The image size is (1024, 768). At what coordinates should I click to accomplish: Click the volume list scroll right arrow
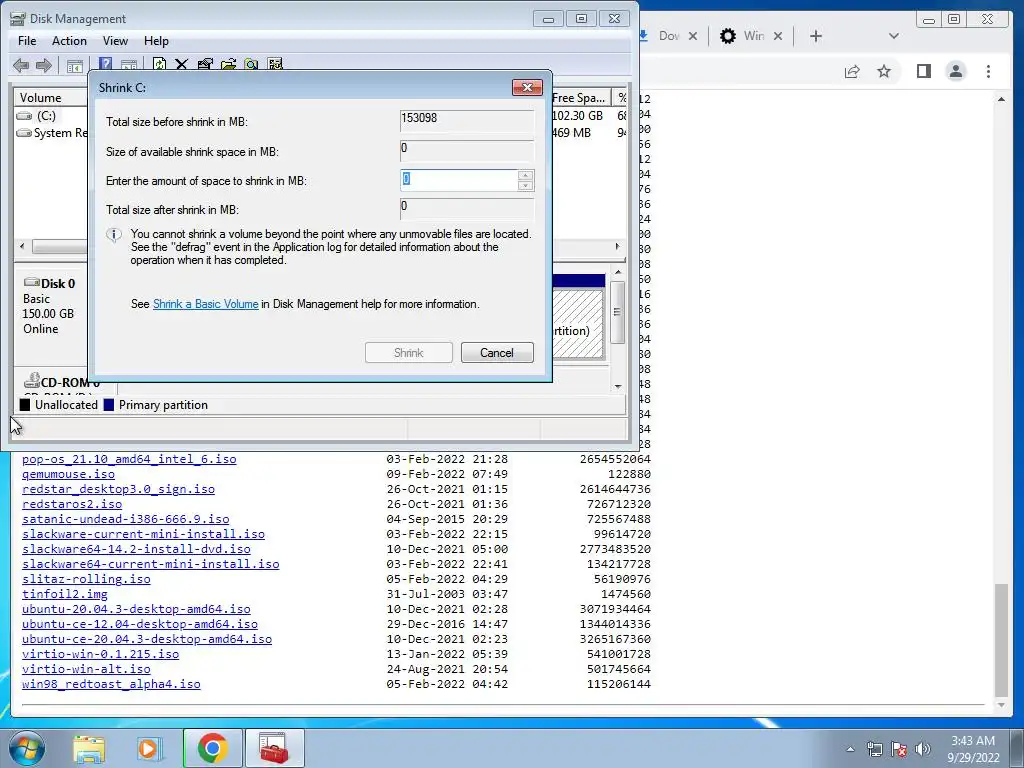click(x=617, y=246)
